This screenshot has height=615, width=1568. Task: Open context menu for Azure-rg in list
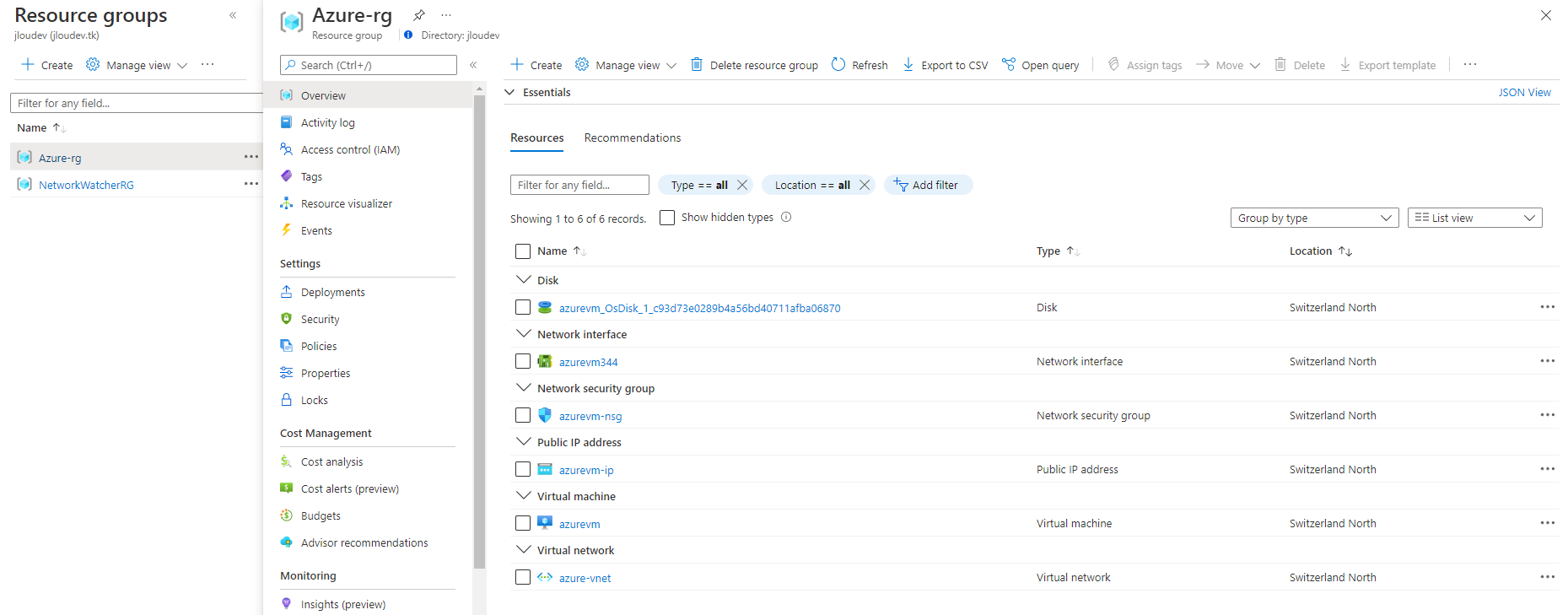click(x=251, y=157)
